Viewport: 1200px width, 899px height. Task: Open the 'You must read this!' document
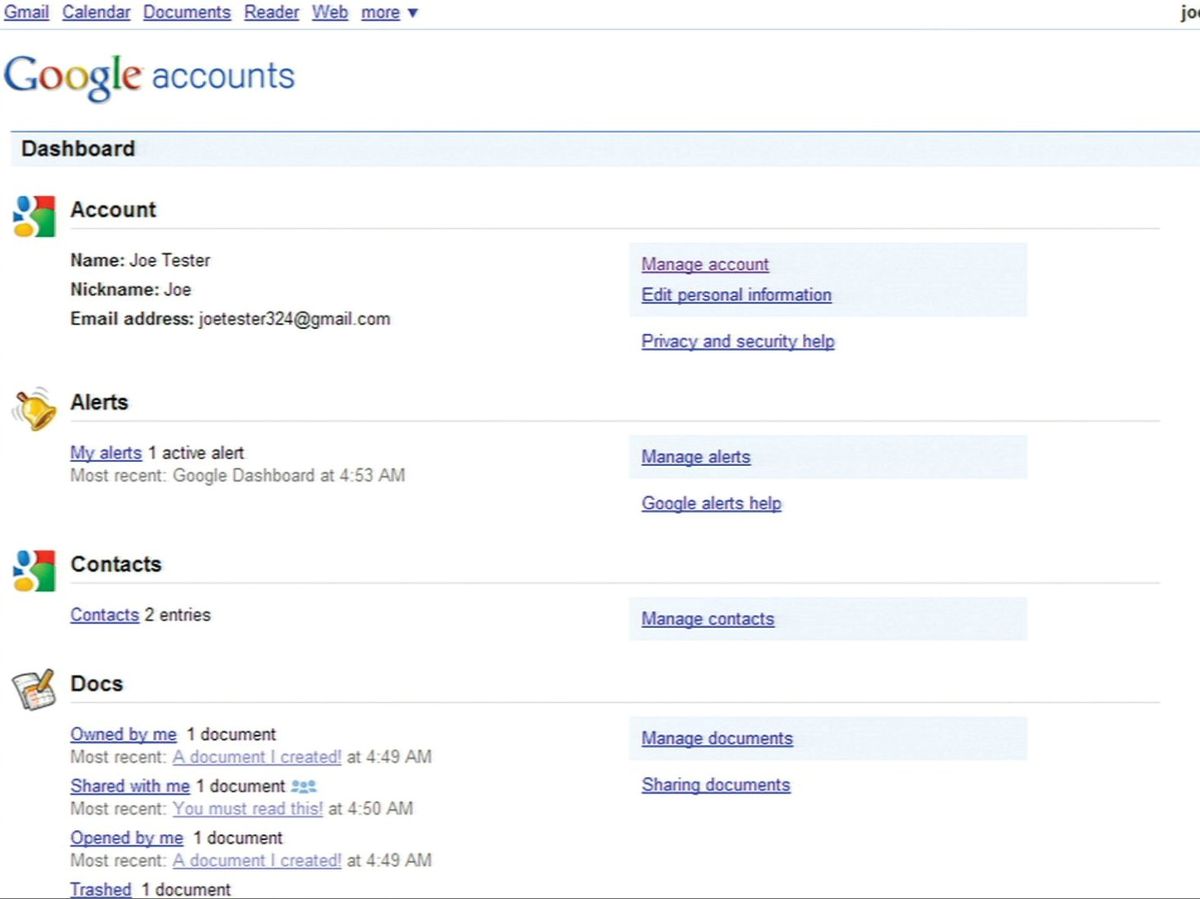point(248,809)
